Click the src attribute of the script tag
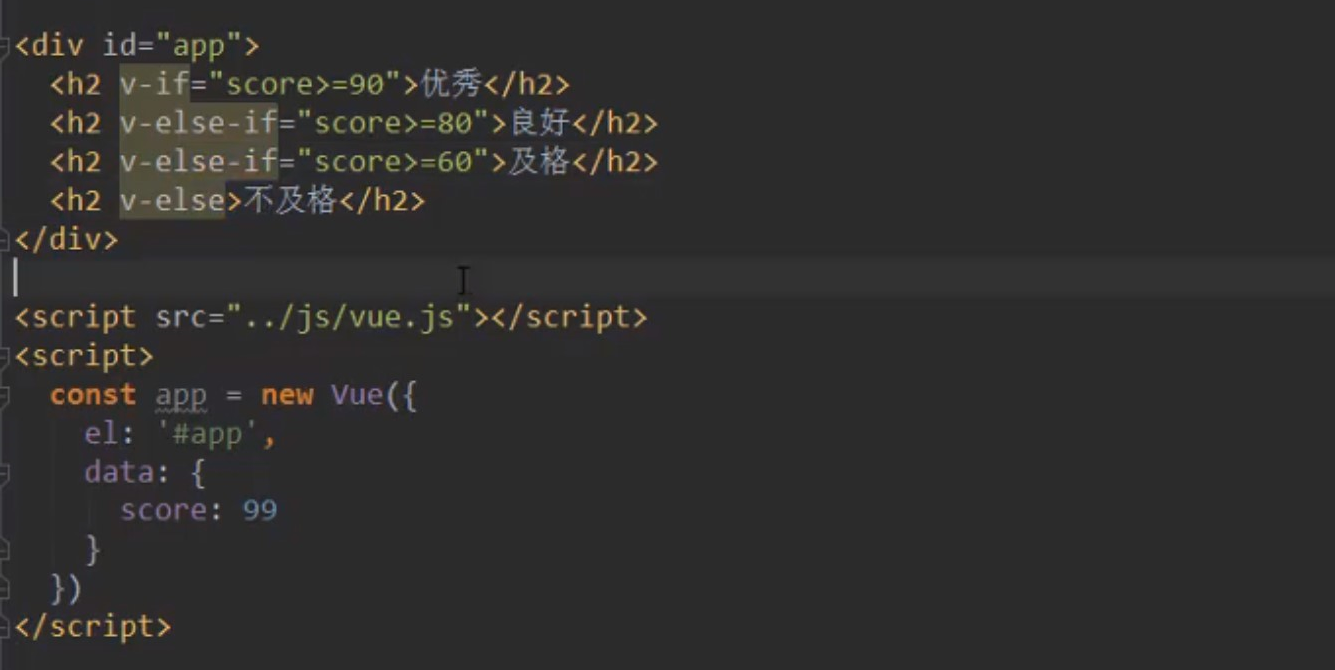 181,317
